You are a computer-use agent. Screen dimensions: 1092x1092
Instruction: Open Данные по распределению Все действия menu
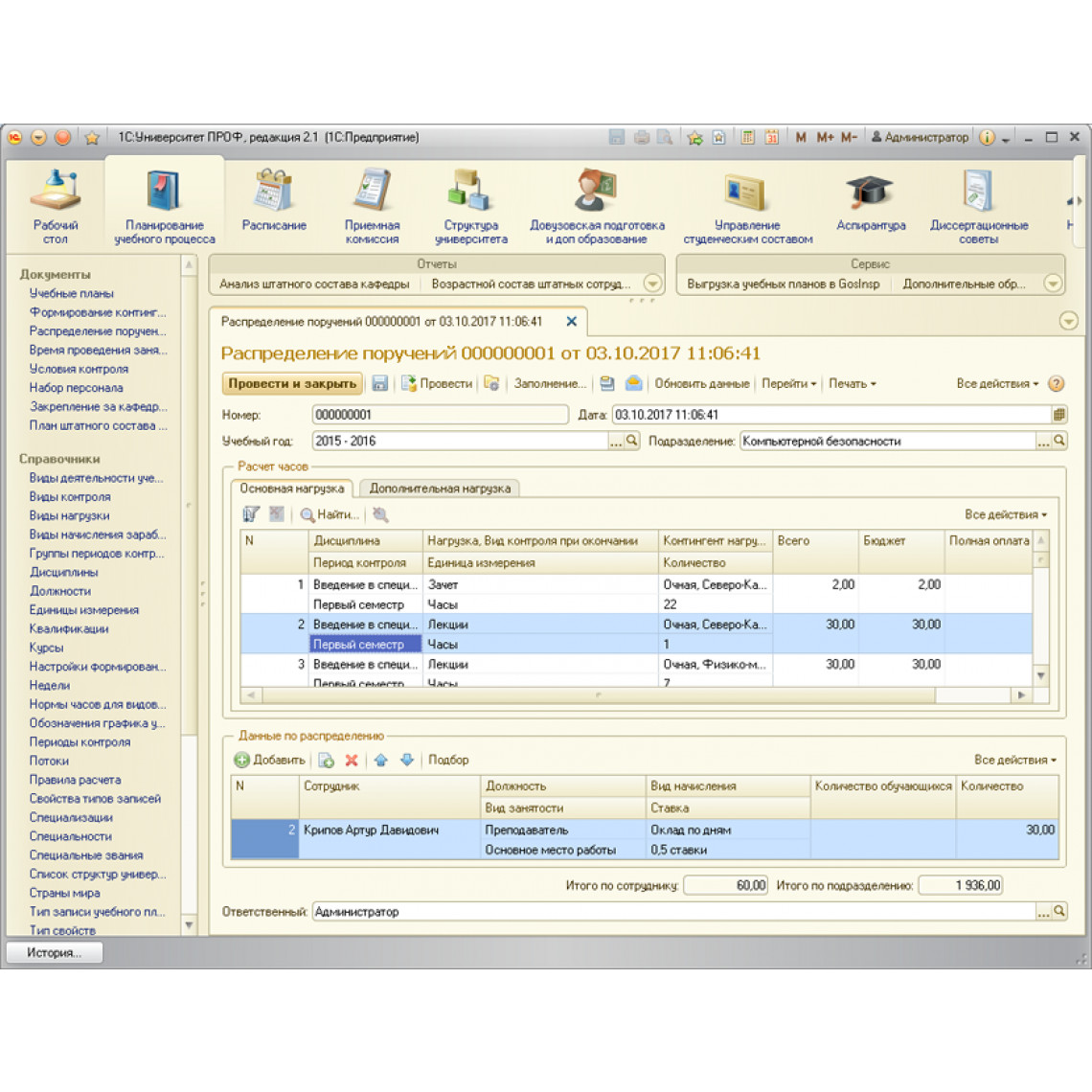1014,760
